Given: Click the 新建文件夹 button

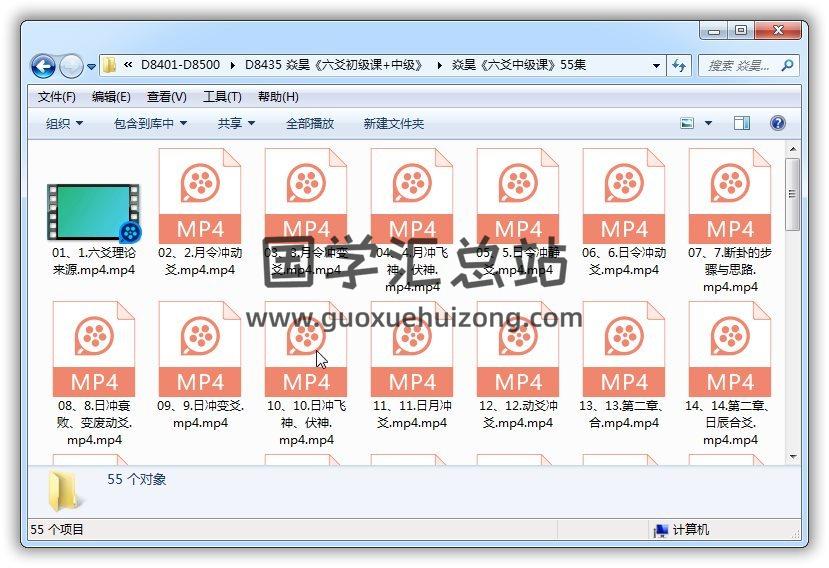Looking at the screenshot, I should [393, 123].
